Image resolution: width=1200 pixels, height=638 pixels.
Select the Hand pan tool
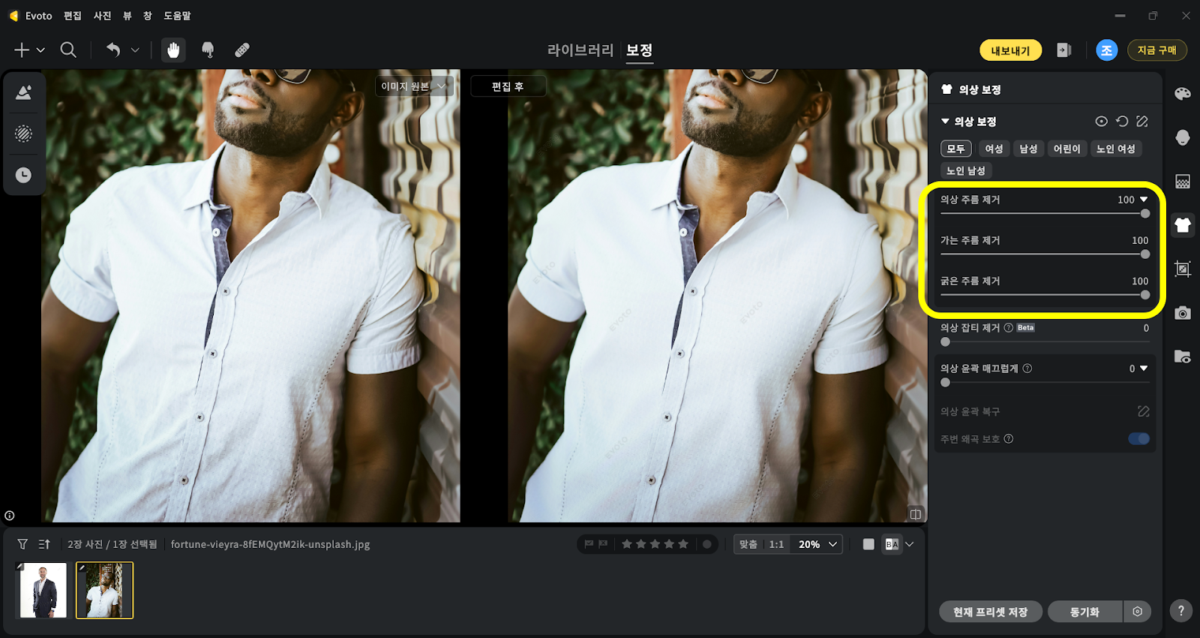(174, 50)
